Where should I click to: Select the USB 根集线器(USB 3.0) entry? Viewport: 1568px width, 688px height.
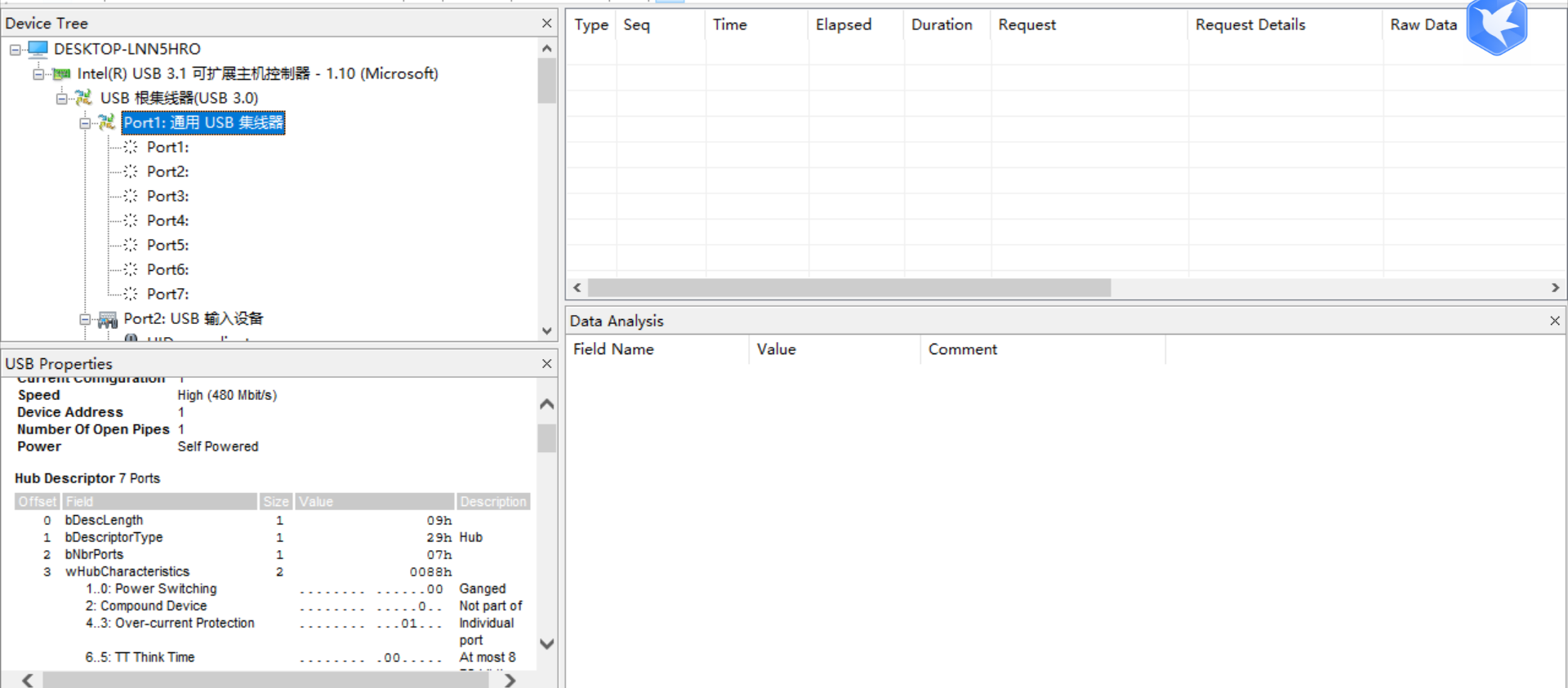click(179, 98)
